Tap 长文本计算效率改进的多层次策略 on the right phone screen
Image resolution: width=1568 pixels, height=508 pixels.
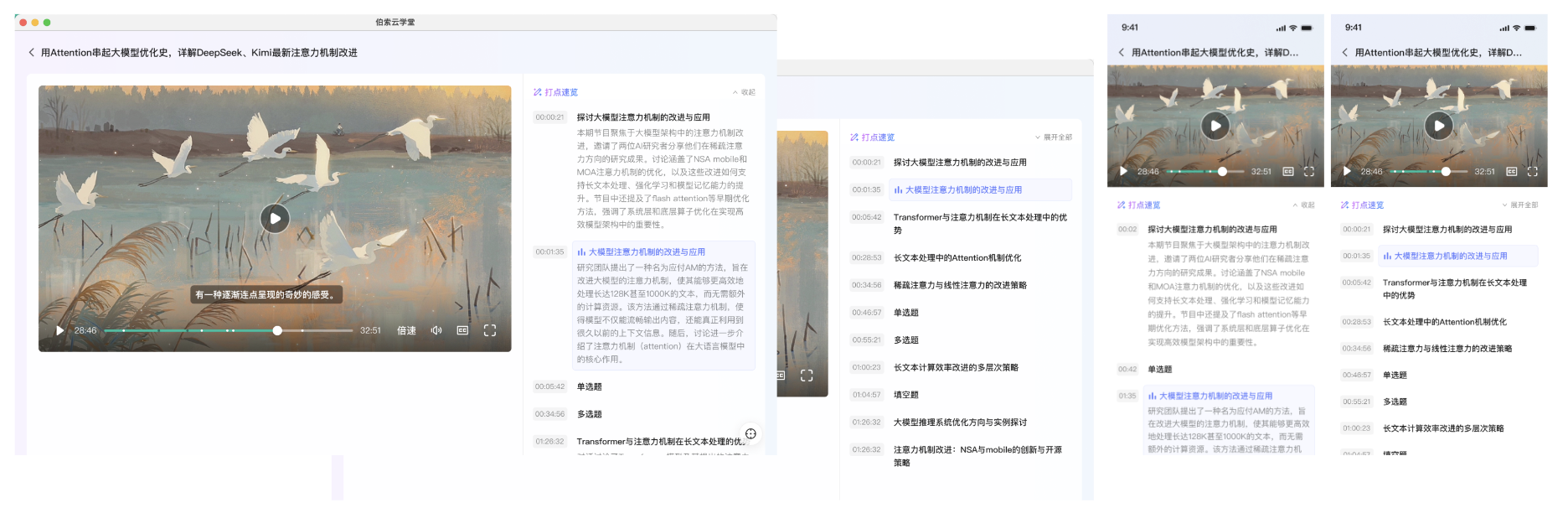pyautogui.click(x=1443, y=428)
